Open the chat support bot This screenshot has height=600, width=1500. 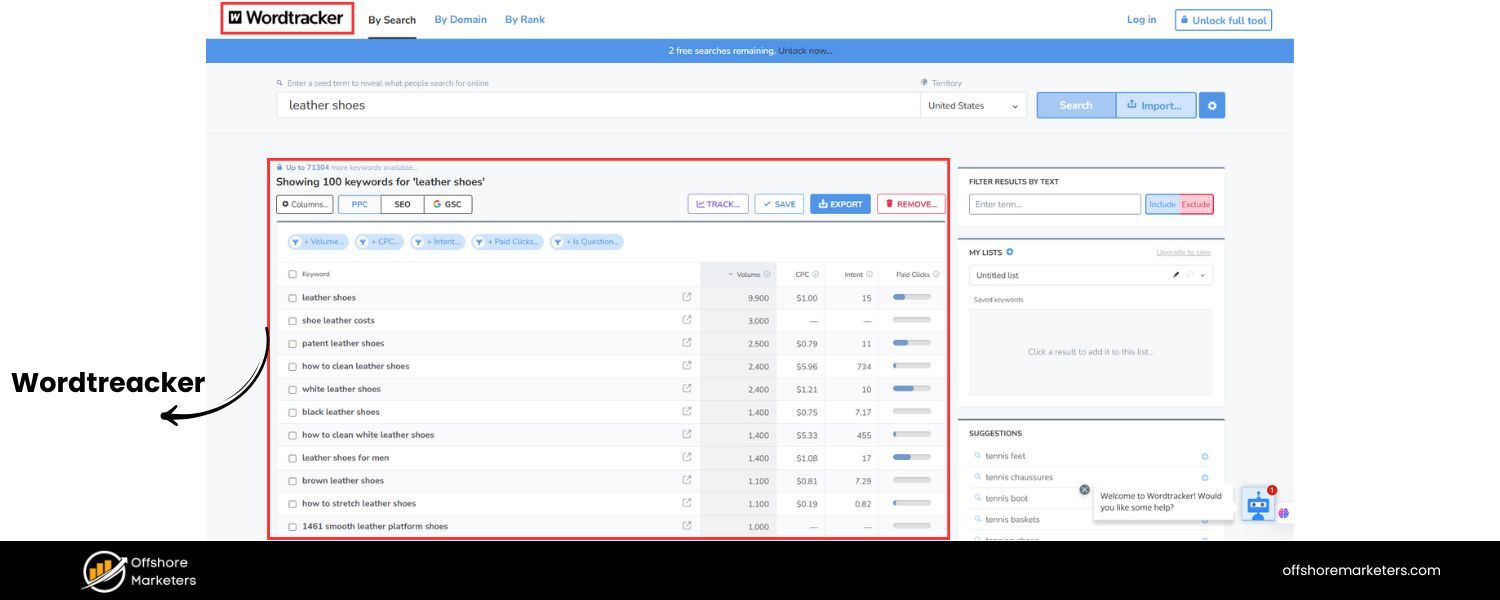pyautogui.click(x=1257, y=505)
